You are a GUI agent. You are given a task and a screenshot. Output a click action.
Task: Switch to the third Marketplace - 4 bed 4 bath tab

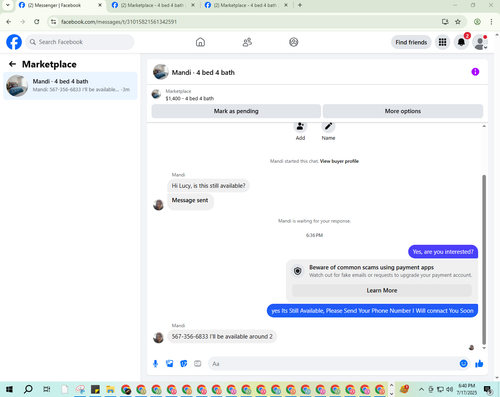point(246,5)
